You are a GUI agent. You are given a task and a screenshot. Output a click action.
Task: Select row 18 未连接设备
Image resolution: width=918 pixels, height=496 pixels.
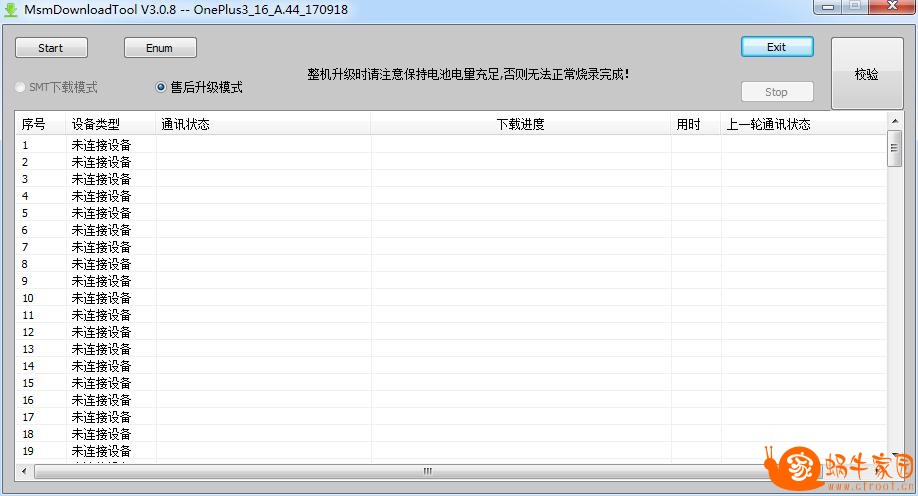451,433
